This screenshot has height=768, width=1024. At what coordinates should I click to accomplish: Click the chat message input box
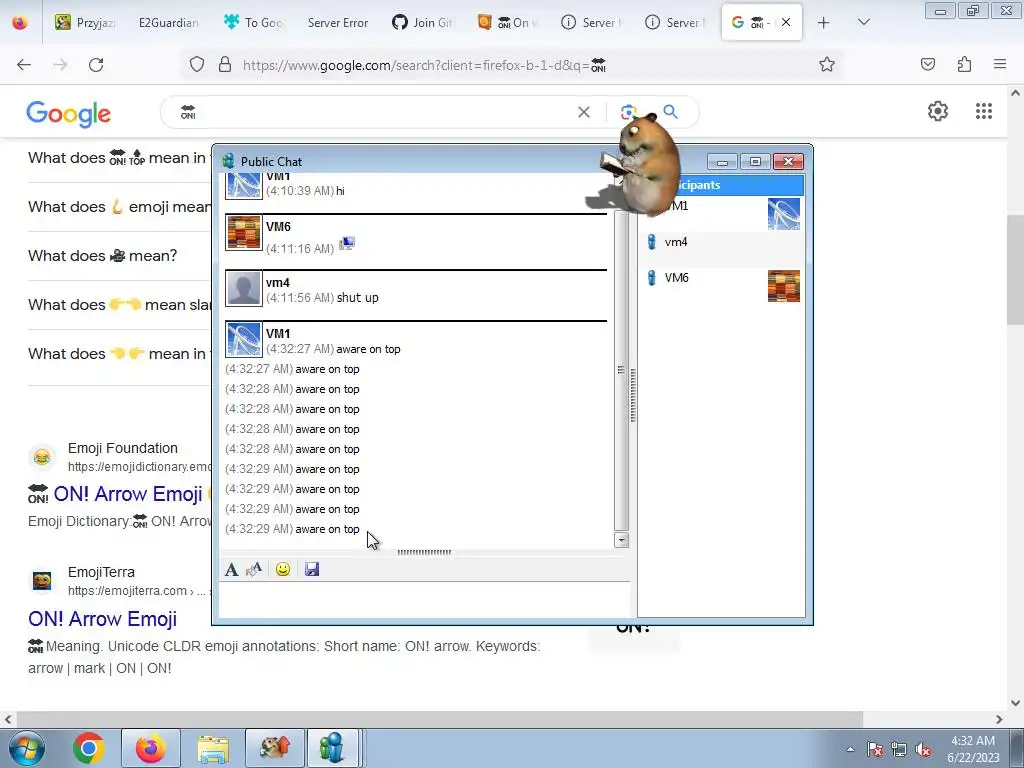click(424, 600)
